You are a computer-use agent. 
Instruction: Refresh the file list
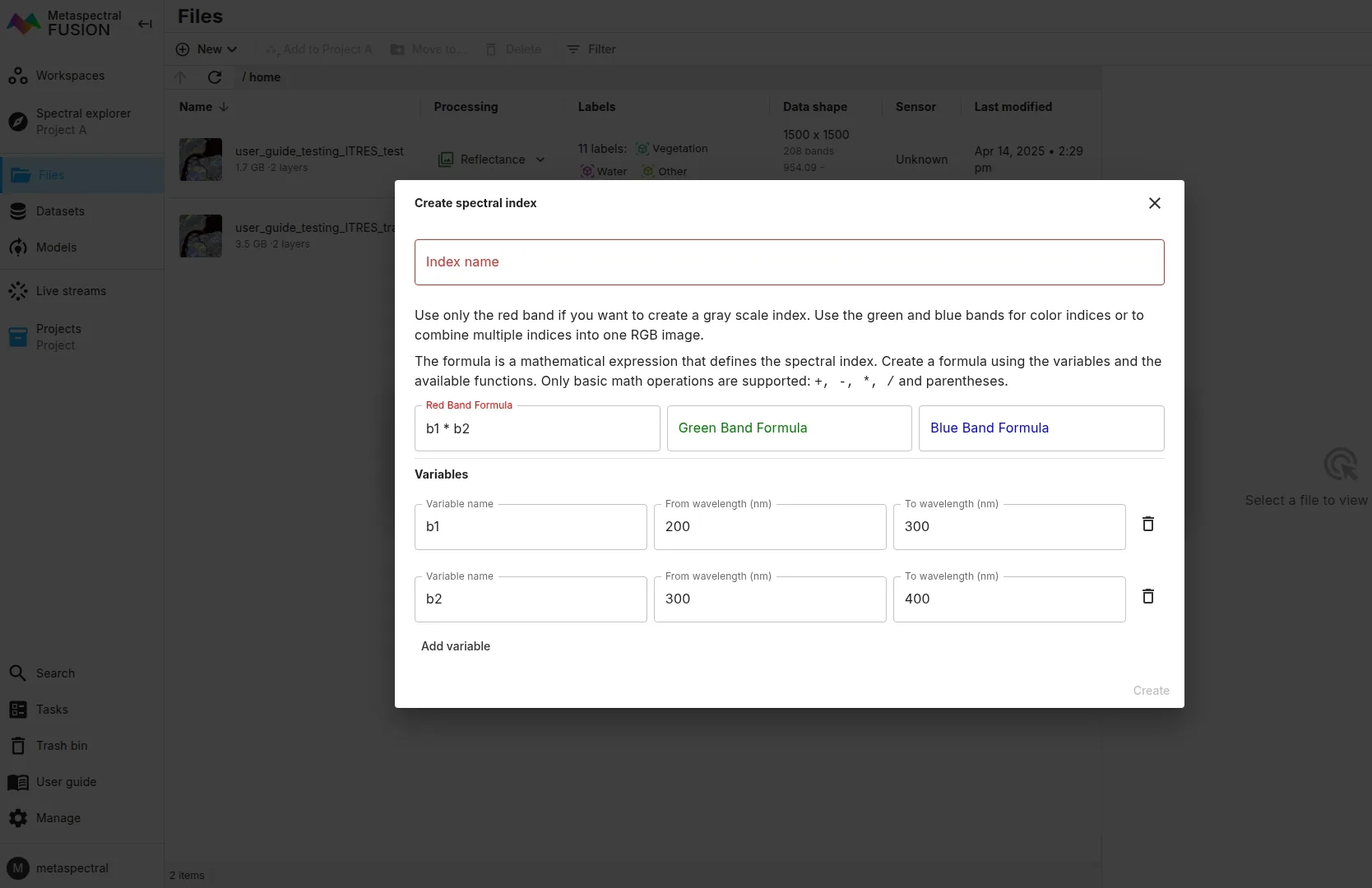tap(215, 77)
